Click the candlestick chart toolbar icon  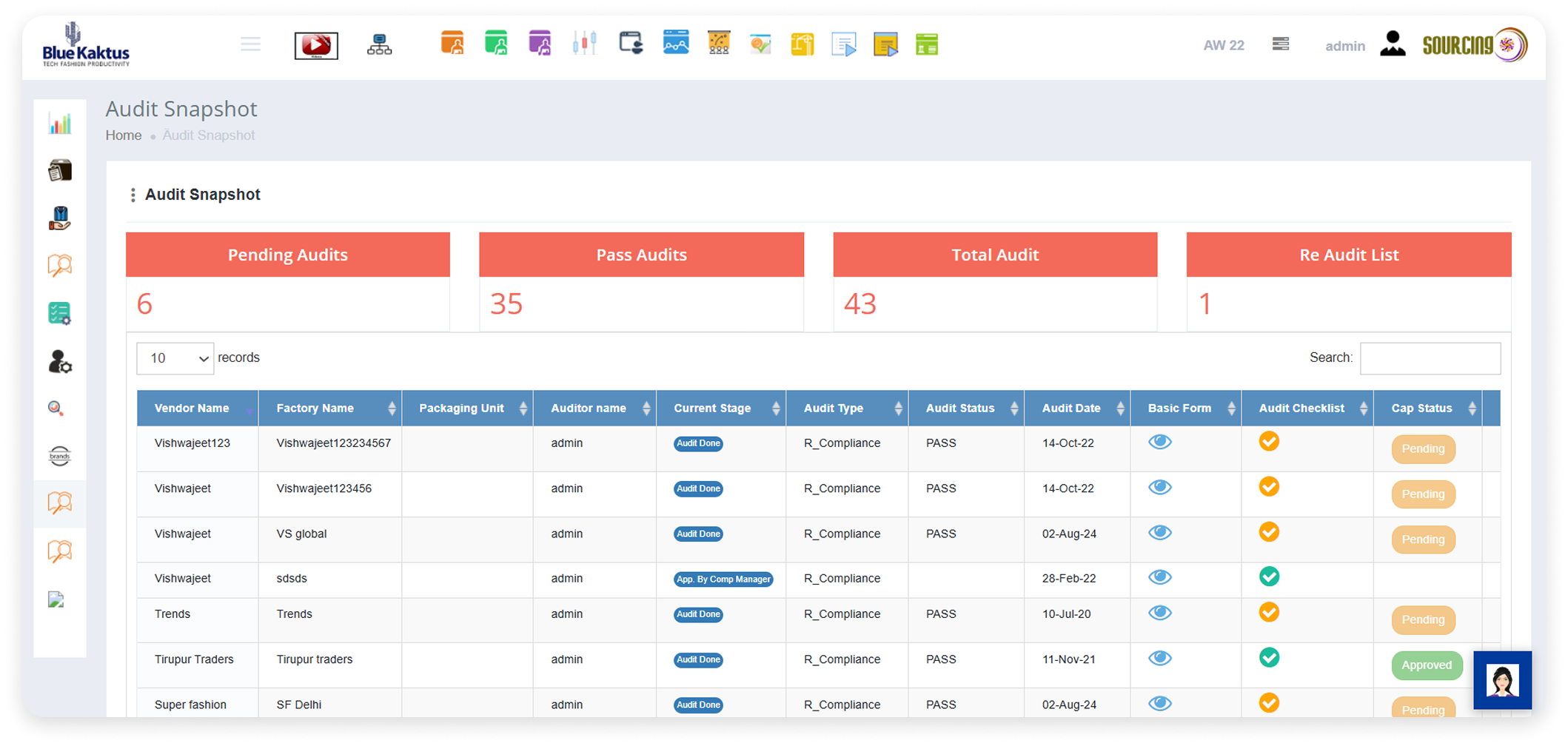(x=584, y=44)
